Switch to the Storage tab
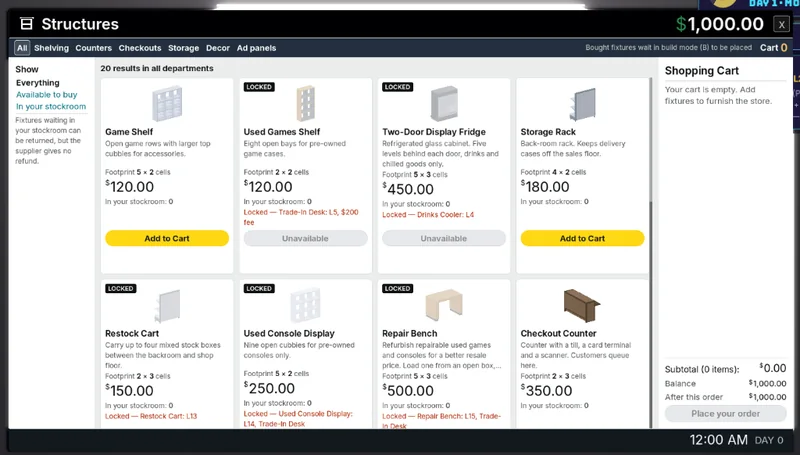The height and width of the screenshot is (455, 800). point(184,48)
